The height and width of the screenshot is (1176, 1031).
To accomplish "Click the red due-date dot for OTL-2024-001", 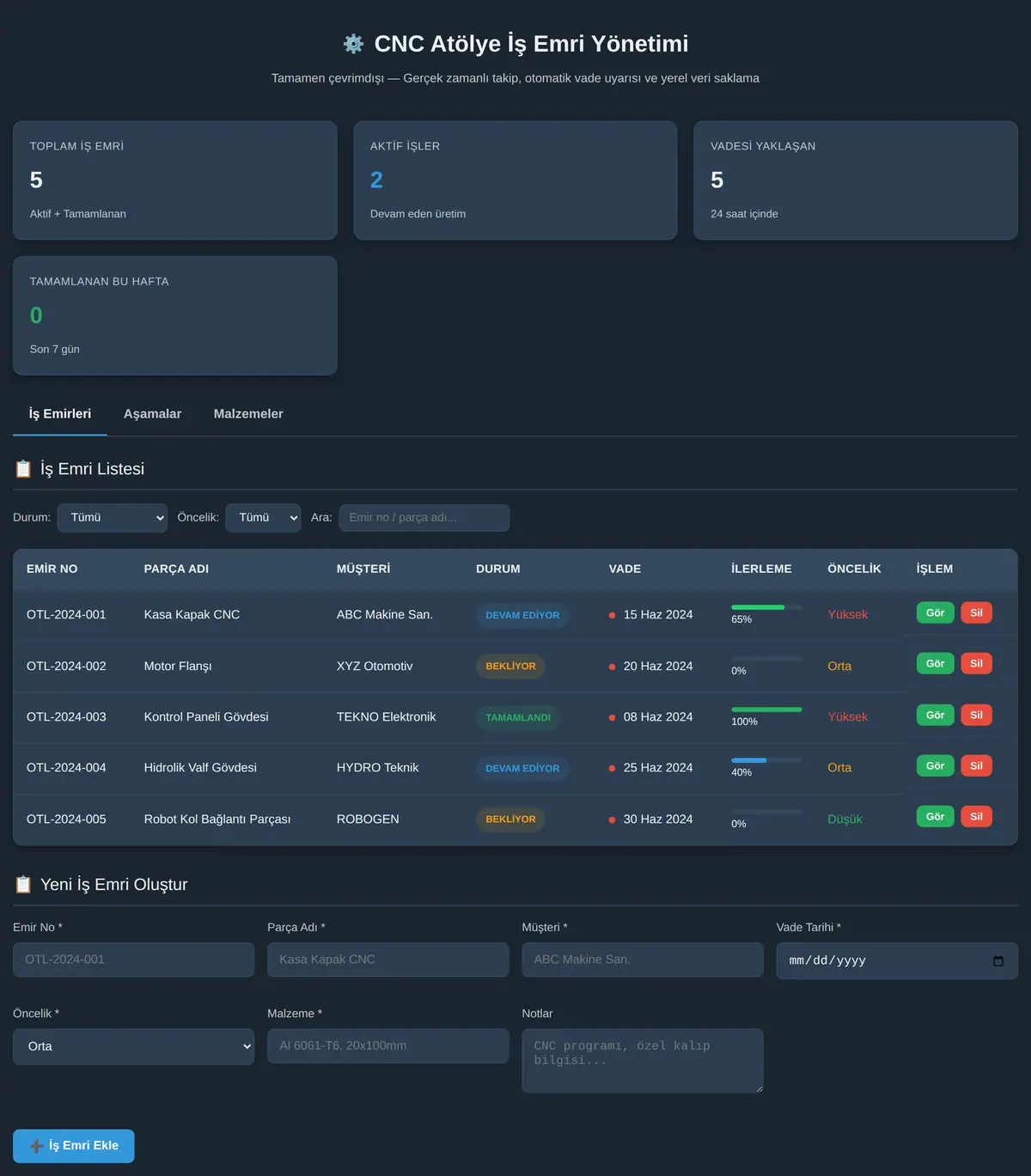I will (612, 615).
